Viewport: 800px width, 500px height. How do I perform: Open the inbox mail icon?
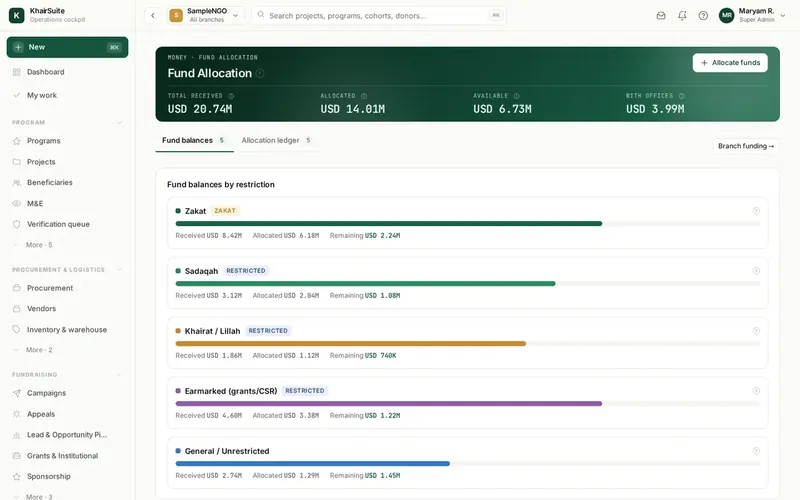click(661, 15)
